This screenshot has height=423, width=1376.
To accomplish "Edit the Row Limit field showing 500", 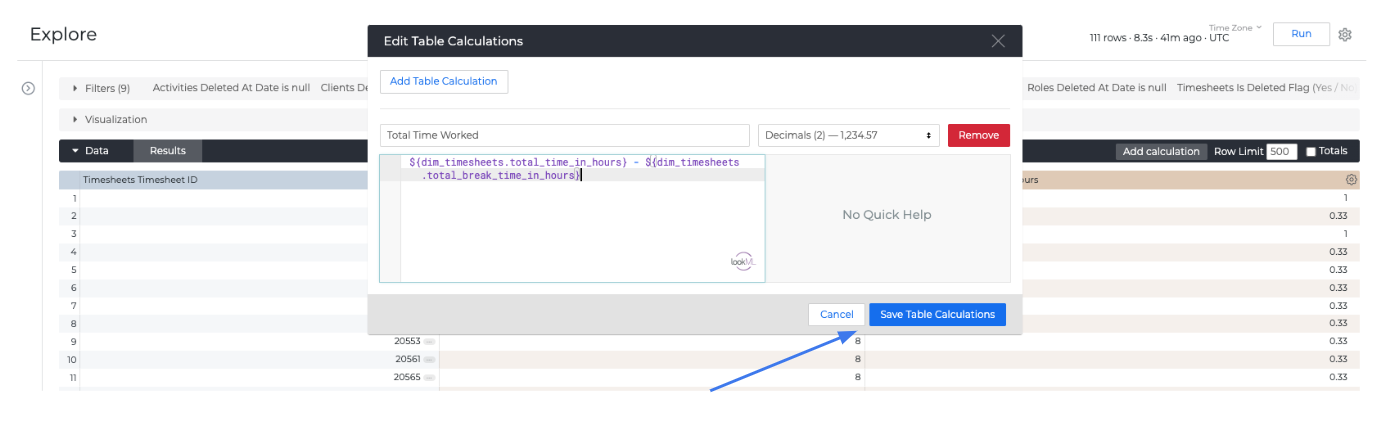I will [1281, 152].
